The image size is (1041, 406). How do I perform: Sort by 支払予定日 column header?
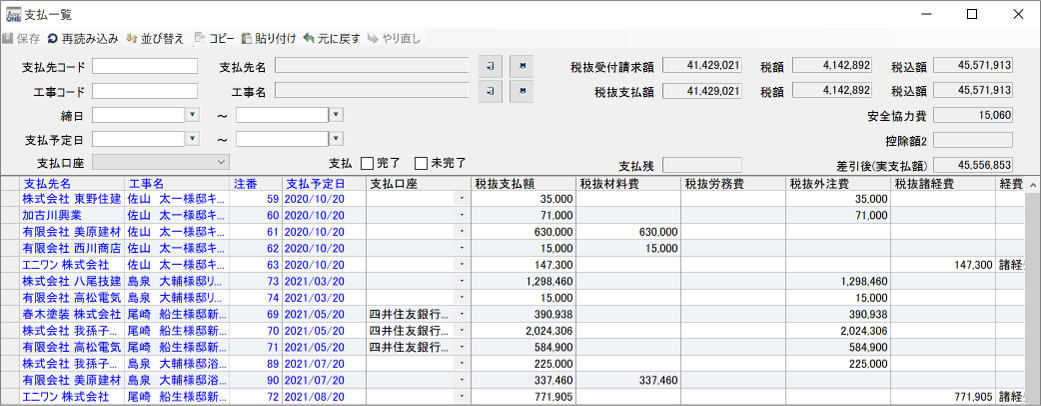click(x=314, y=184)
